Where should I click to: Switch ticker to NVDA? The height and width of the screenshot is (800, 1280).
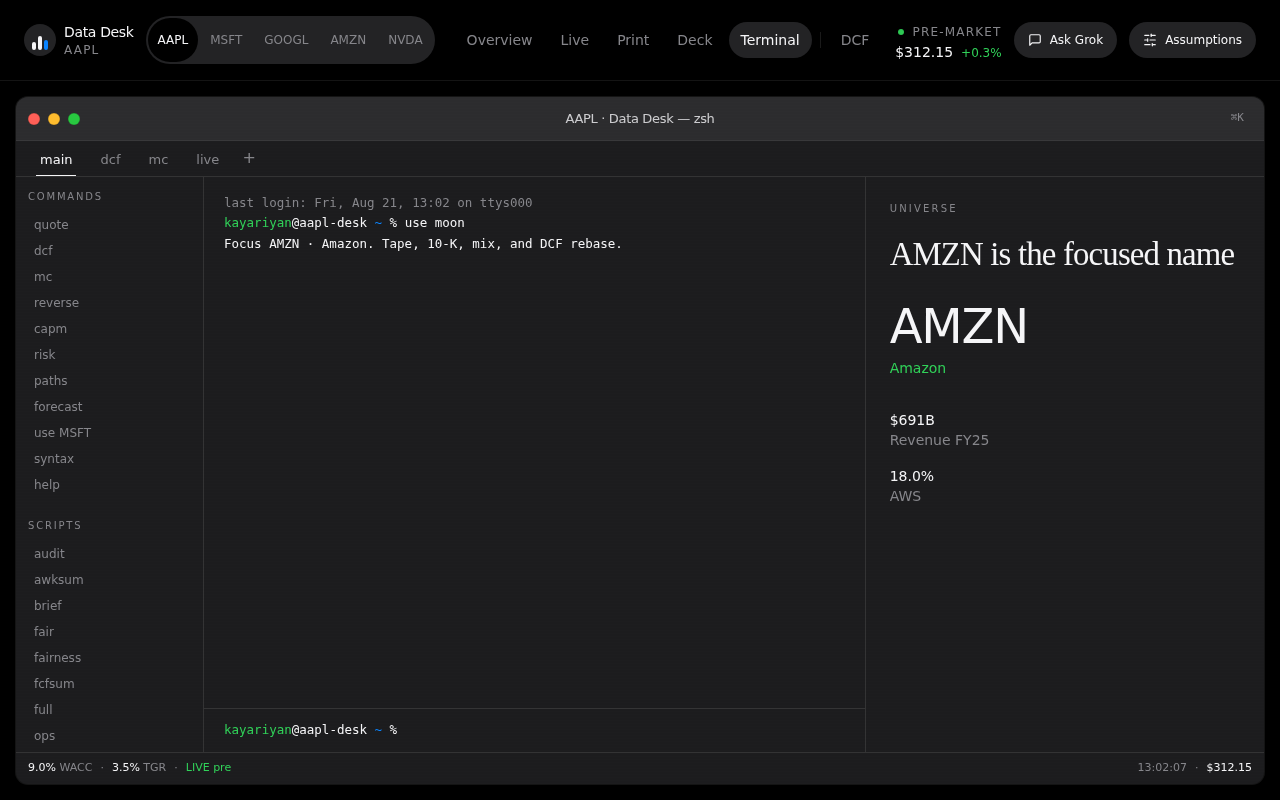click(405, 40)
